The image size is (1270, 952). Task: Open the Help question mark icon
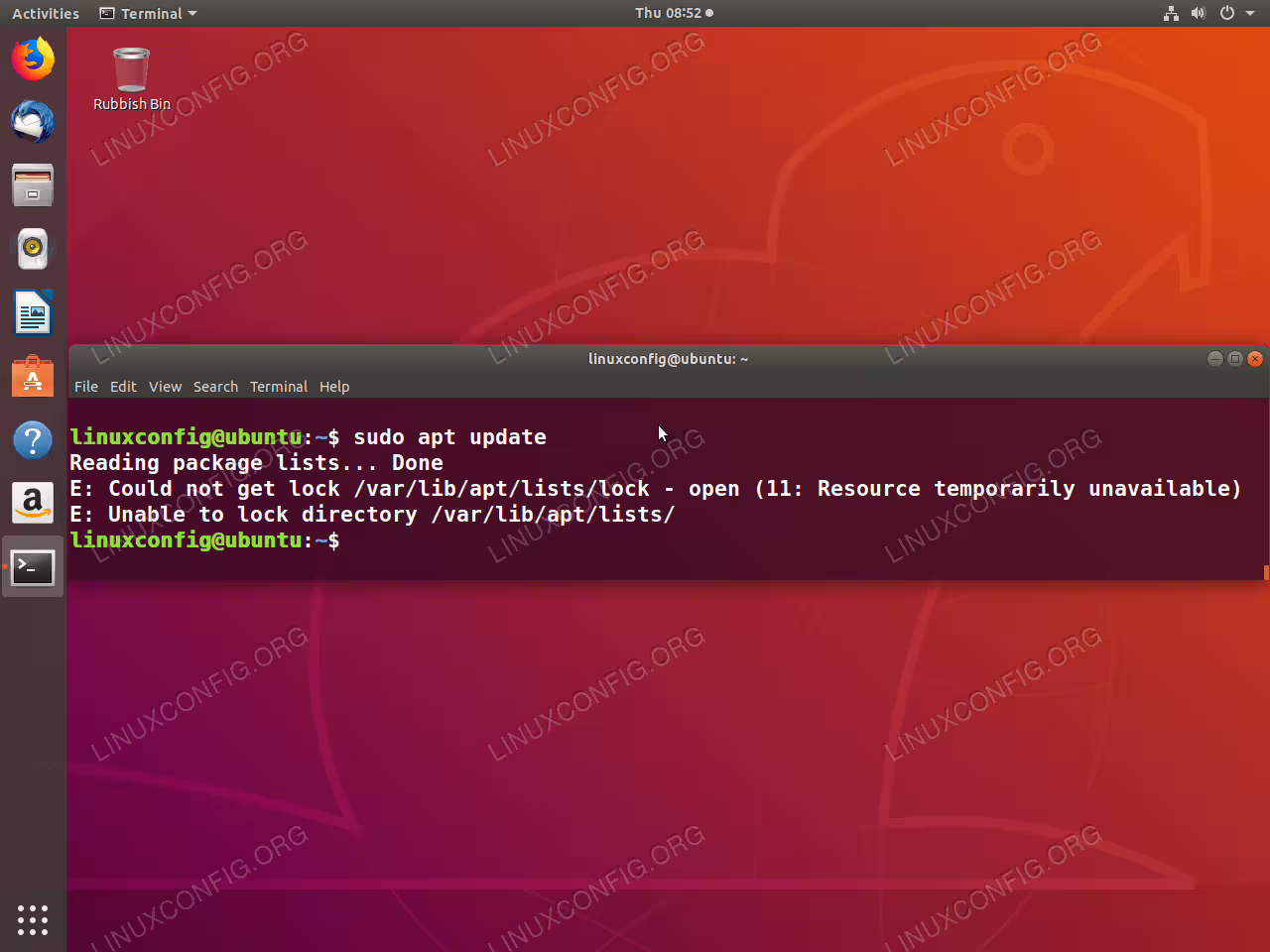pyautogui.click(x=33, y=439)
